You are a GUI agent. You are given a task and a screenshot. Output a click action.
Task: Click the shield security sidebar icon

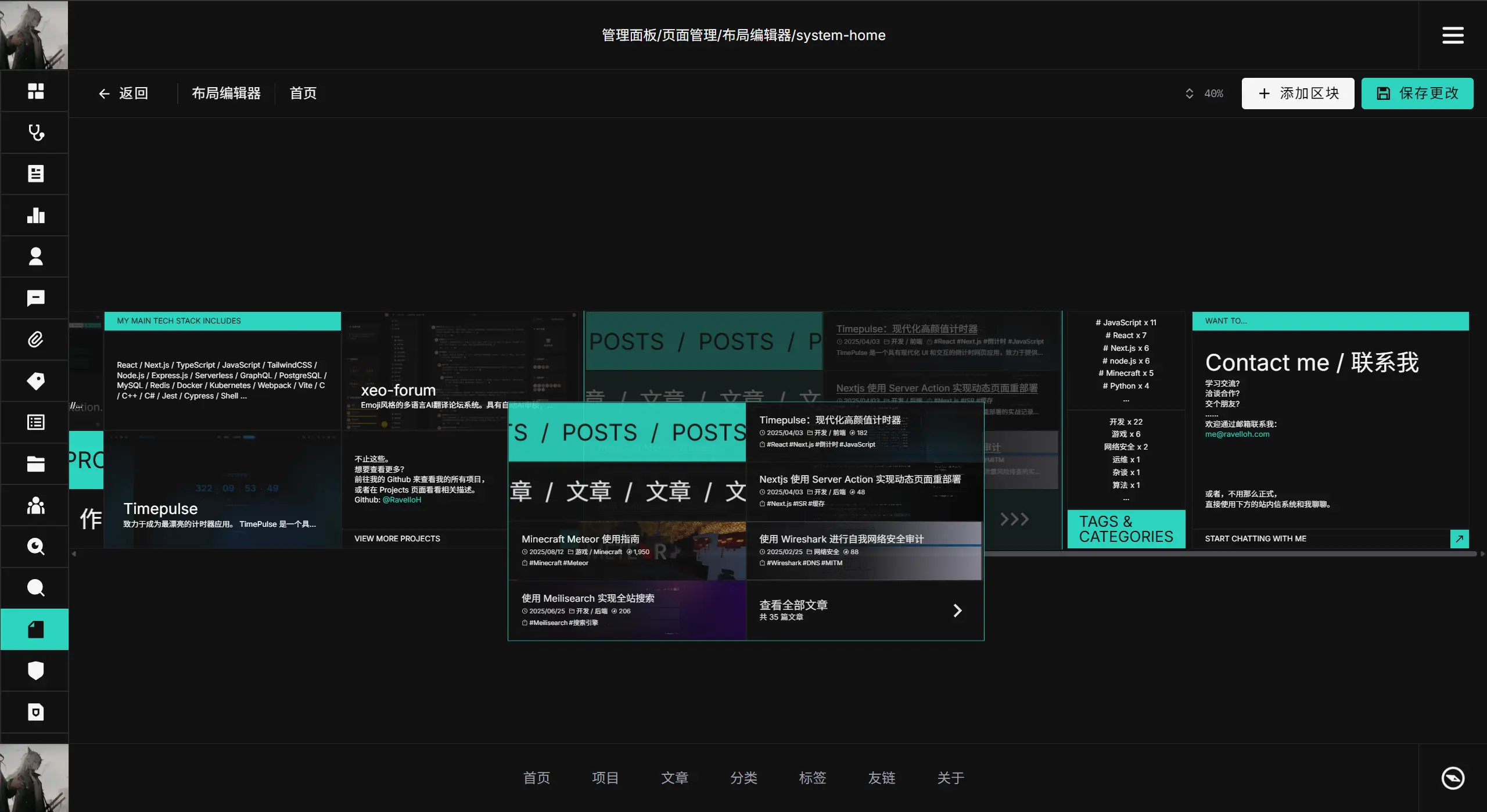[35, 670]
